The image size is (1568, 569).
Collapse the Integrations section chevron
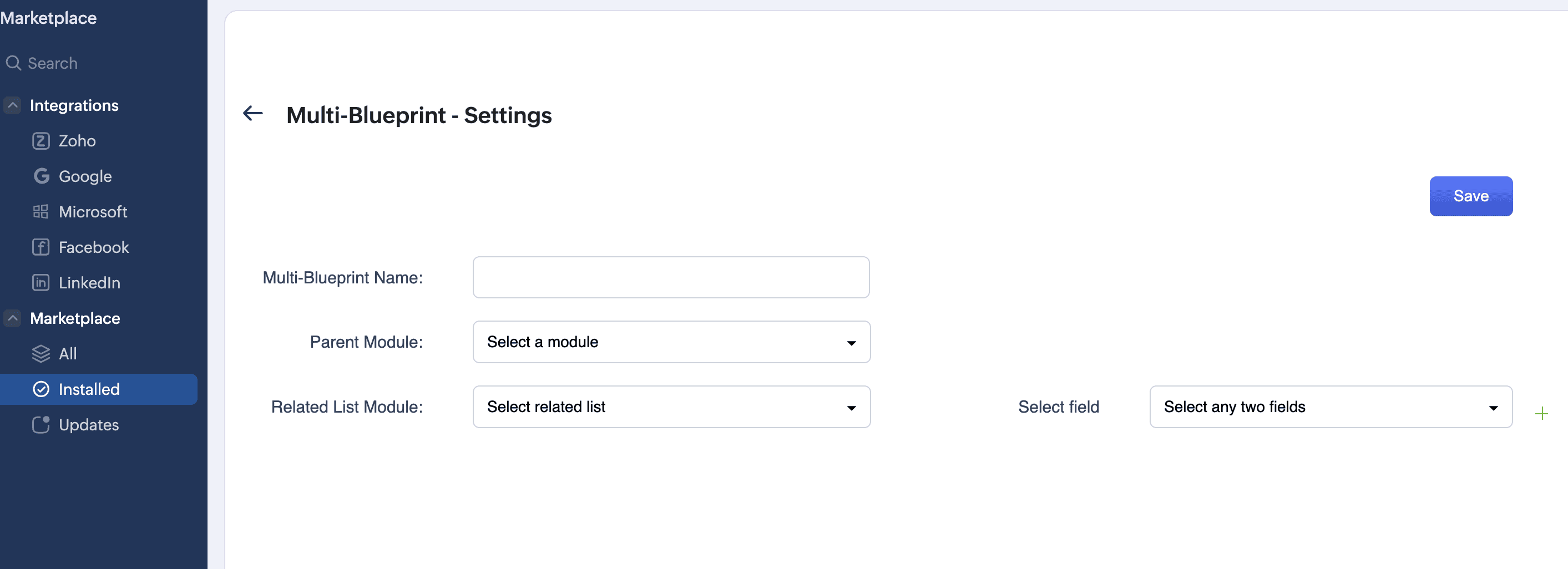pos(13,105)
